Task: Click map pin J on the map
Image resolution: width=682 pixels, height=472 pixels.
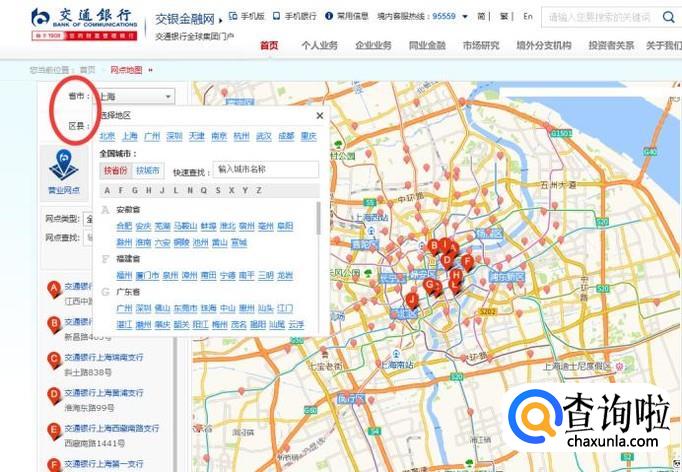Action: click(412, 301)
